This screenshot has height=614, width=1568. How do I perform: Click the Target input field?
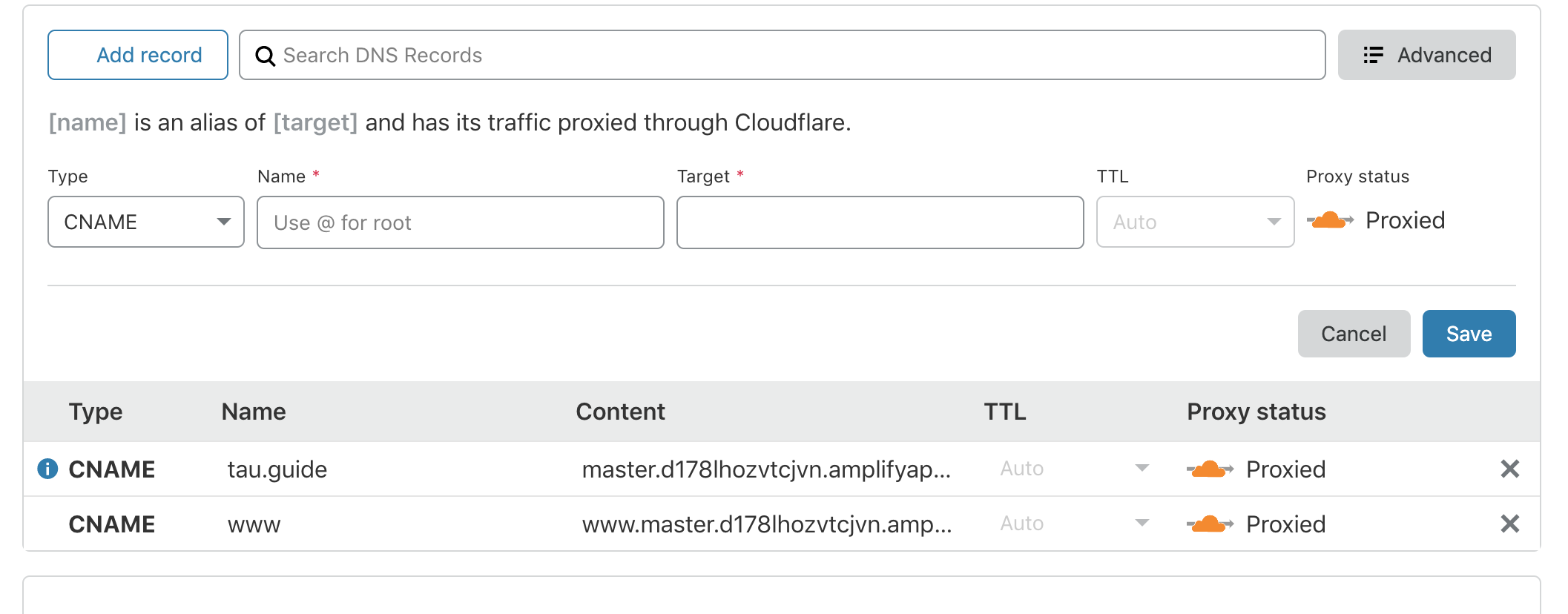880,222
